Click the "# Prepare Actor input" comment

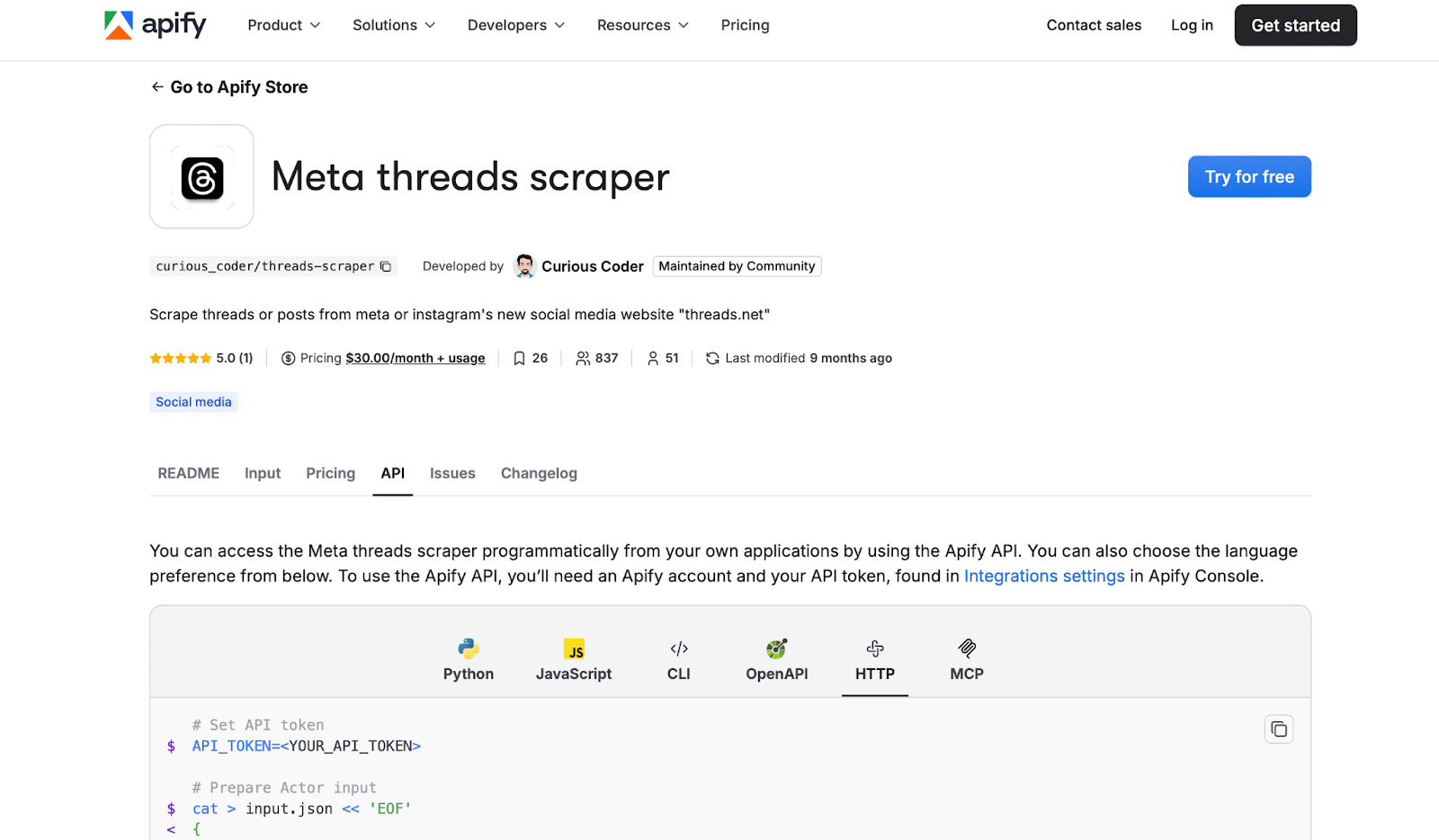point(284,788)
